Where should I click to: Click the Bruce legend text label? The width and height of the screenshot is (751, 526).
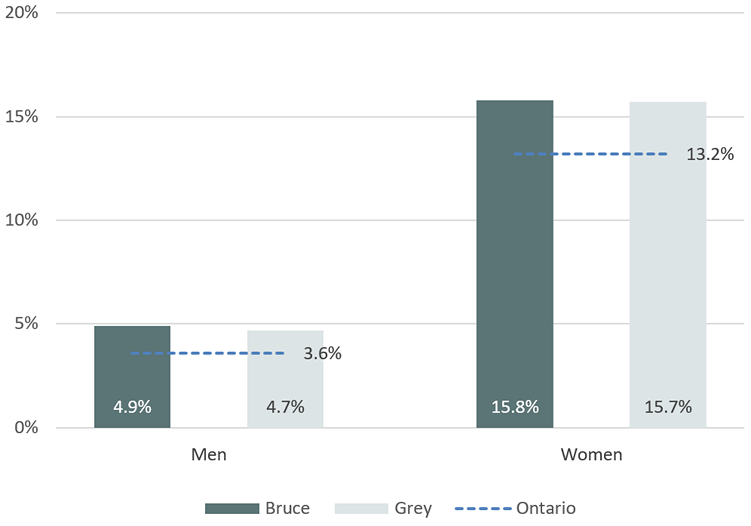(x=287, y=508)
